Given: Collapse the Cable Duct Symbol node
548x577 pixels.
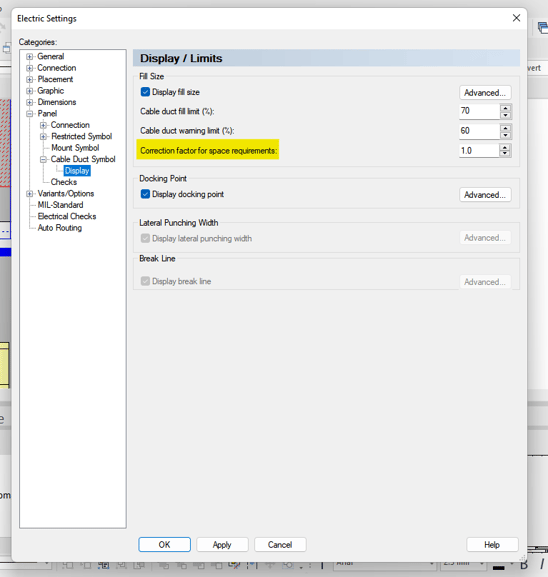Looking at the screenshot, I should tap(43, 159).
